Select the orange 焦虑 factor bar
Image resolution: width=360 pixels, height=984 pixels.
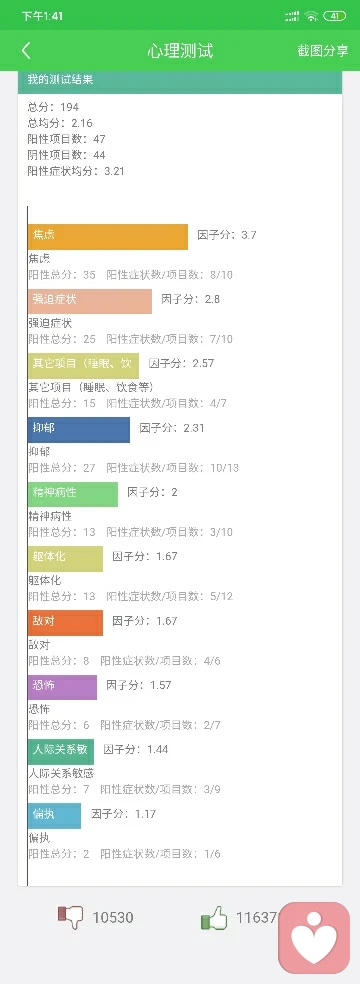click(108, 237)
